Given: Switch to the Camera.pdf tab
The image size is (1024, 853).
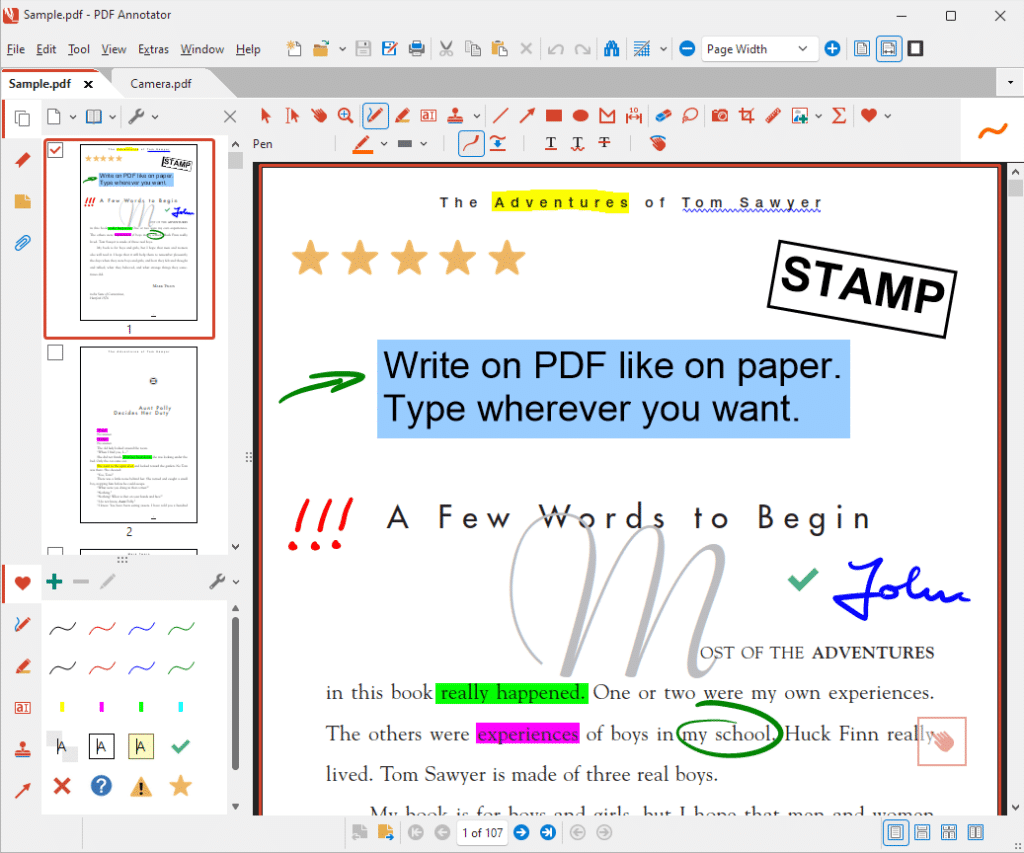Looking at the screenshot, I should point(162,84).
